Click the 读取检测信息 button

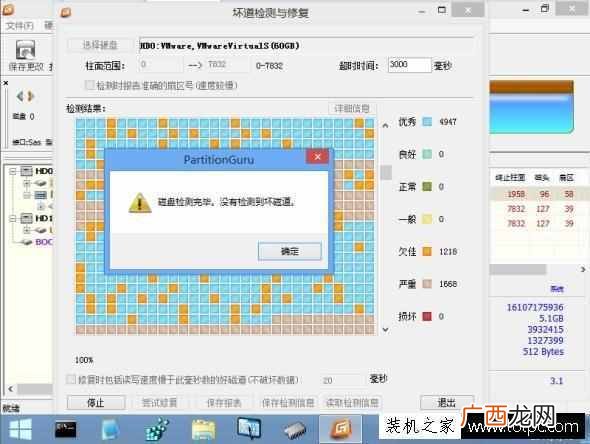pos(352,403)
